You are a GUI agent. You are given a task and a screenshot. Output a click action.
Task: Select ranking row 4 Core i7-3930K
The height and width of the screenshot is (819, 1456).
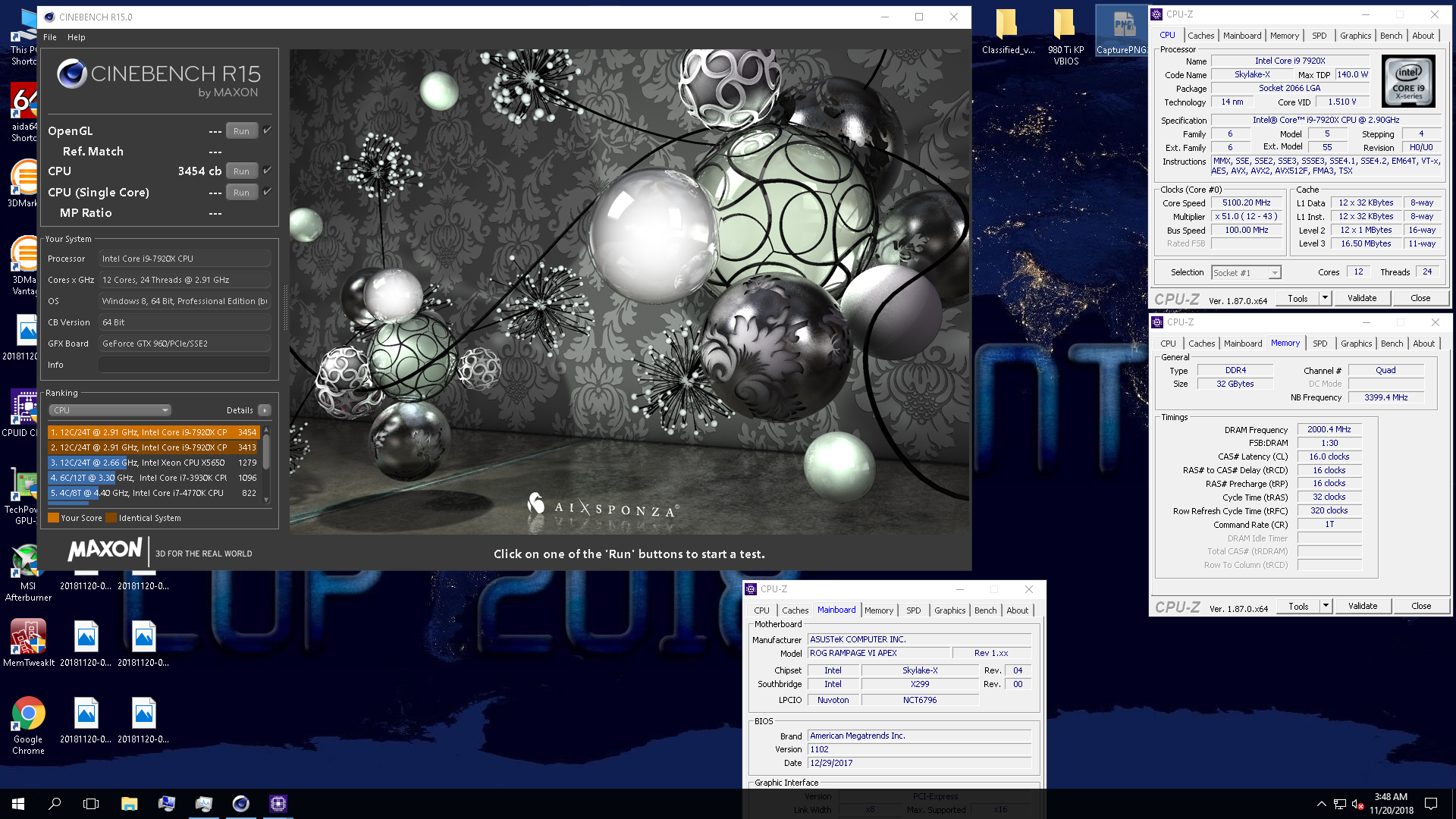click(x=154, y=478)
